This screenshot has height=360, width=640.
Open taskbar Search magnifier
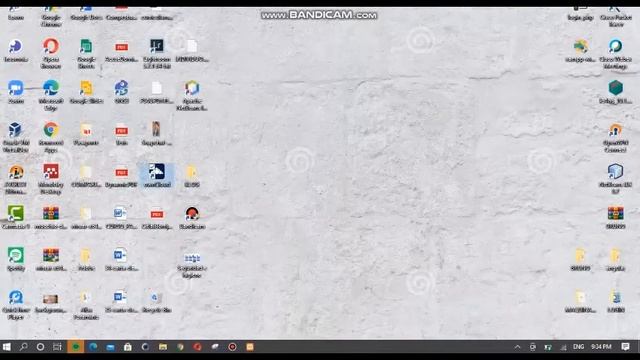(x=23, y=347)
